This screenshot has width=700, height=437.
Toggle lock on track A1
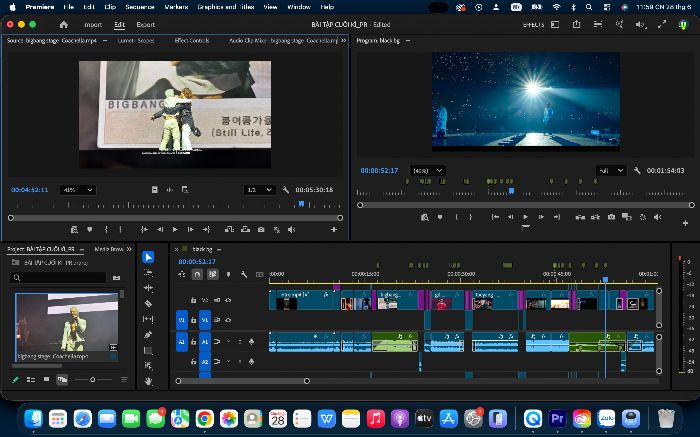click(193, 342)
